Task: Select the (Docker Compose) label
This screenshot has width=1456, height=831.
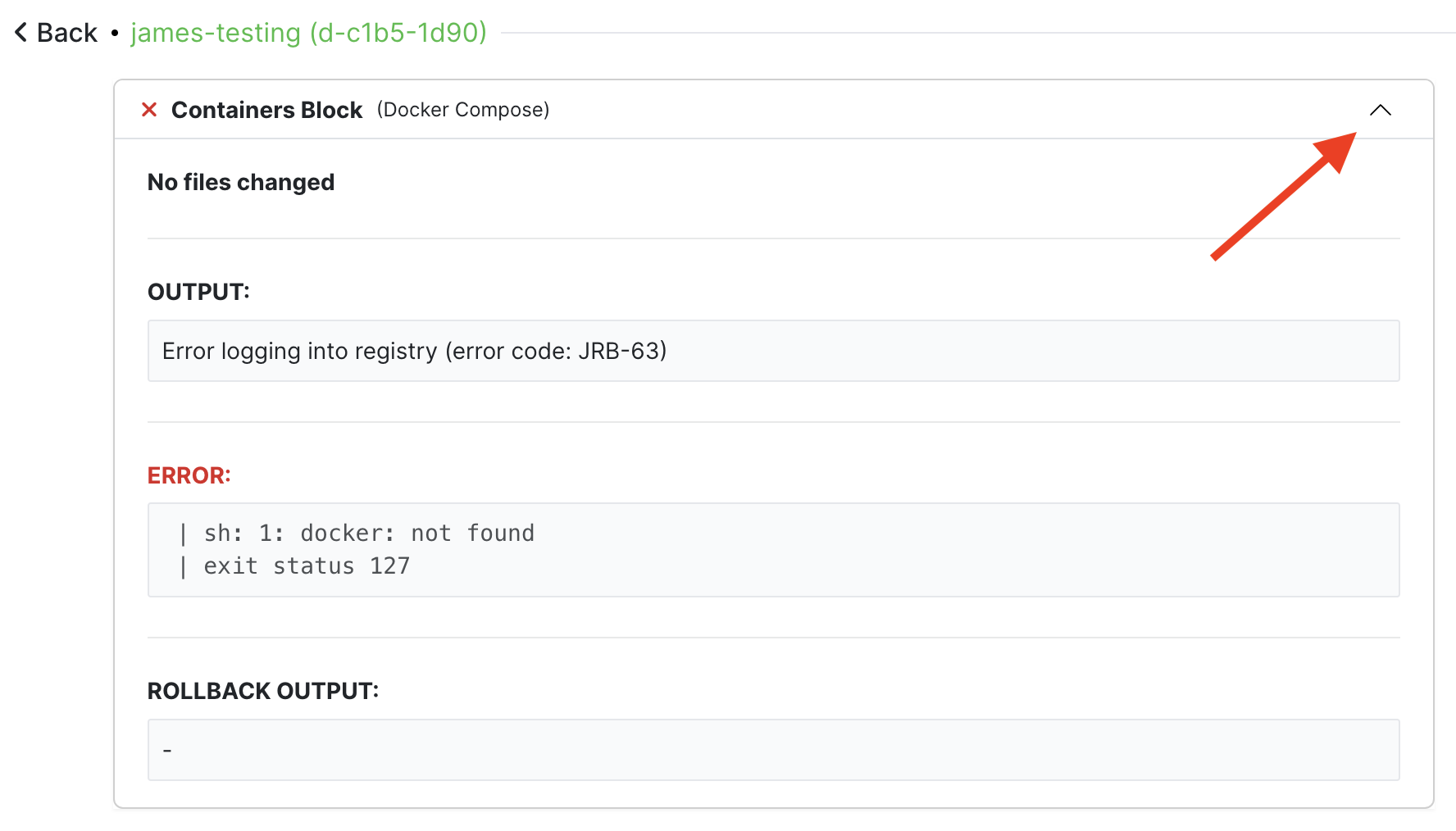Action: [x=463, y=110]
